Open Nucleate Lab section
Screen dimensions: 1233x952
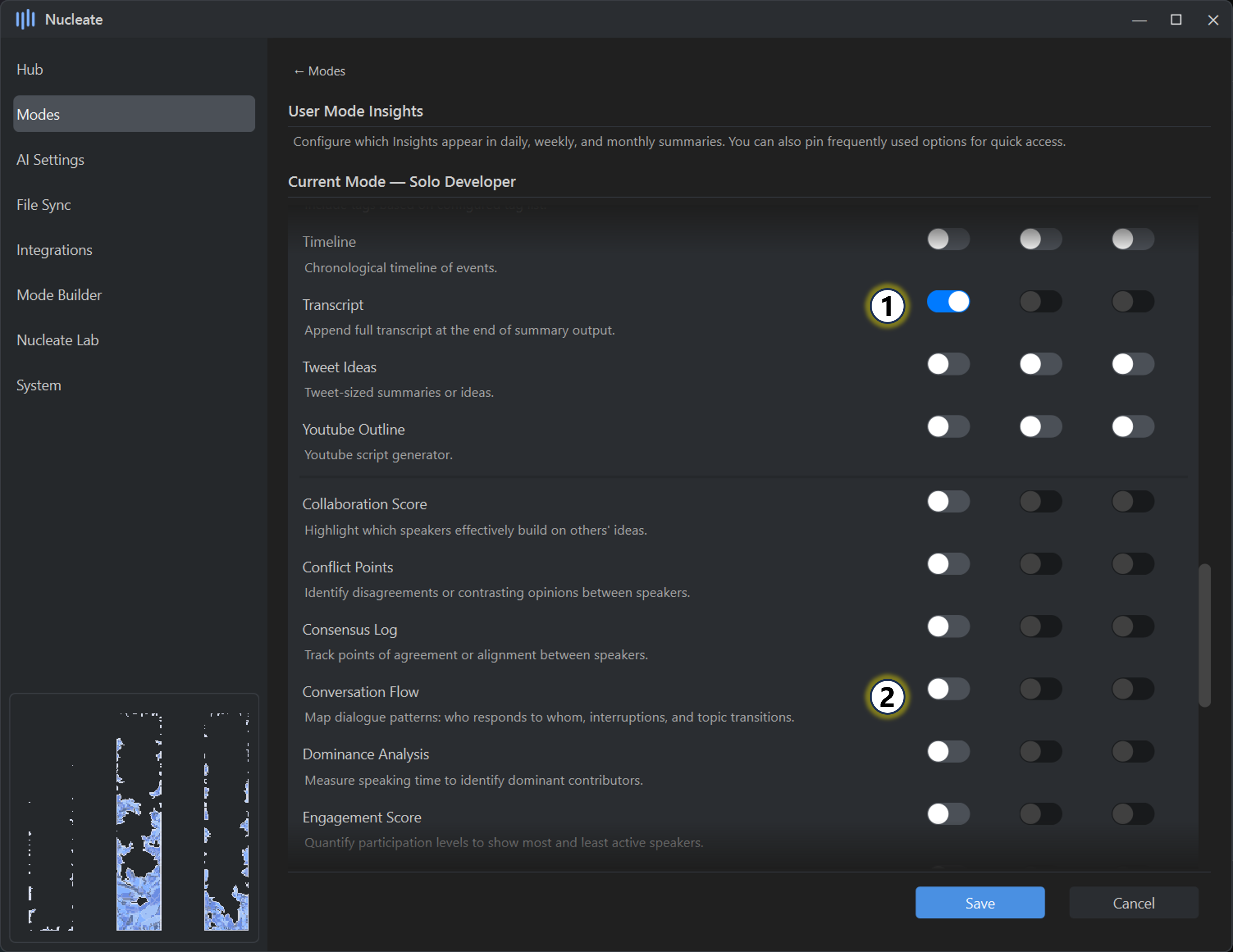pyautogui.click(x=58, y=340)
